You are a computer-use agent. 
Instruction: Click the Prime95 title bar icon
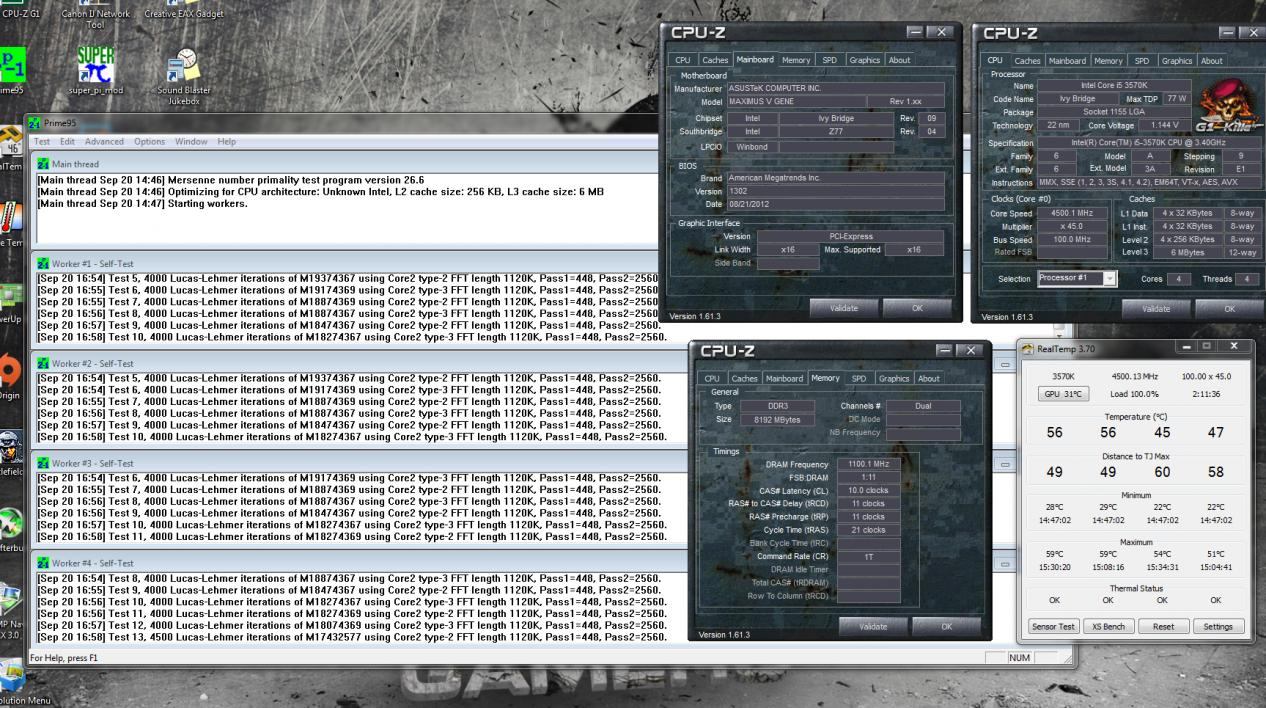(34, 124)
